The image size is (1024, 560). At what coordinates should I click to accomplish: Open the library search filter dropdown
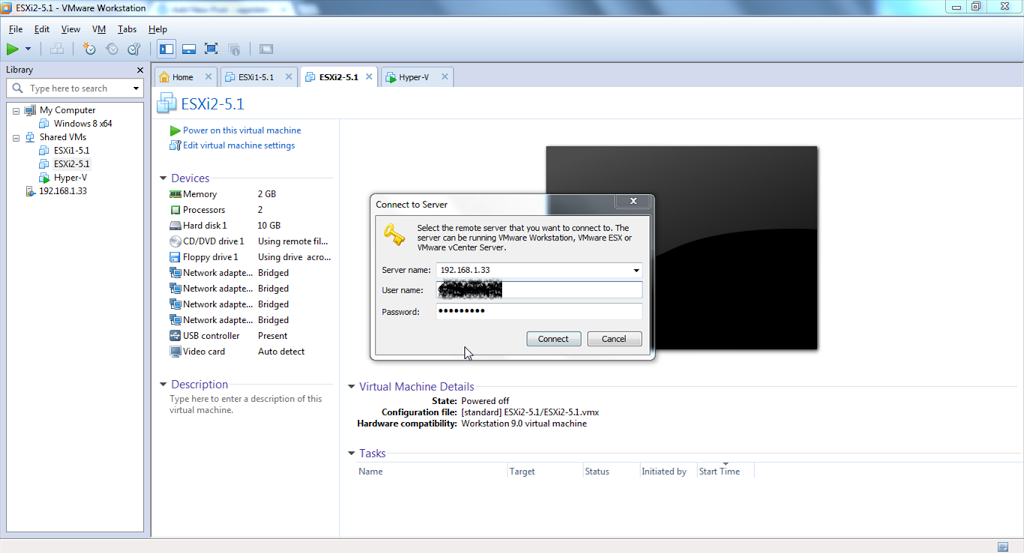136,88
